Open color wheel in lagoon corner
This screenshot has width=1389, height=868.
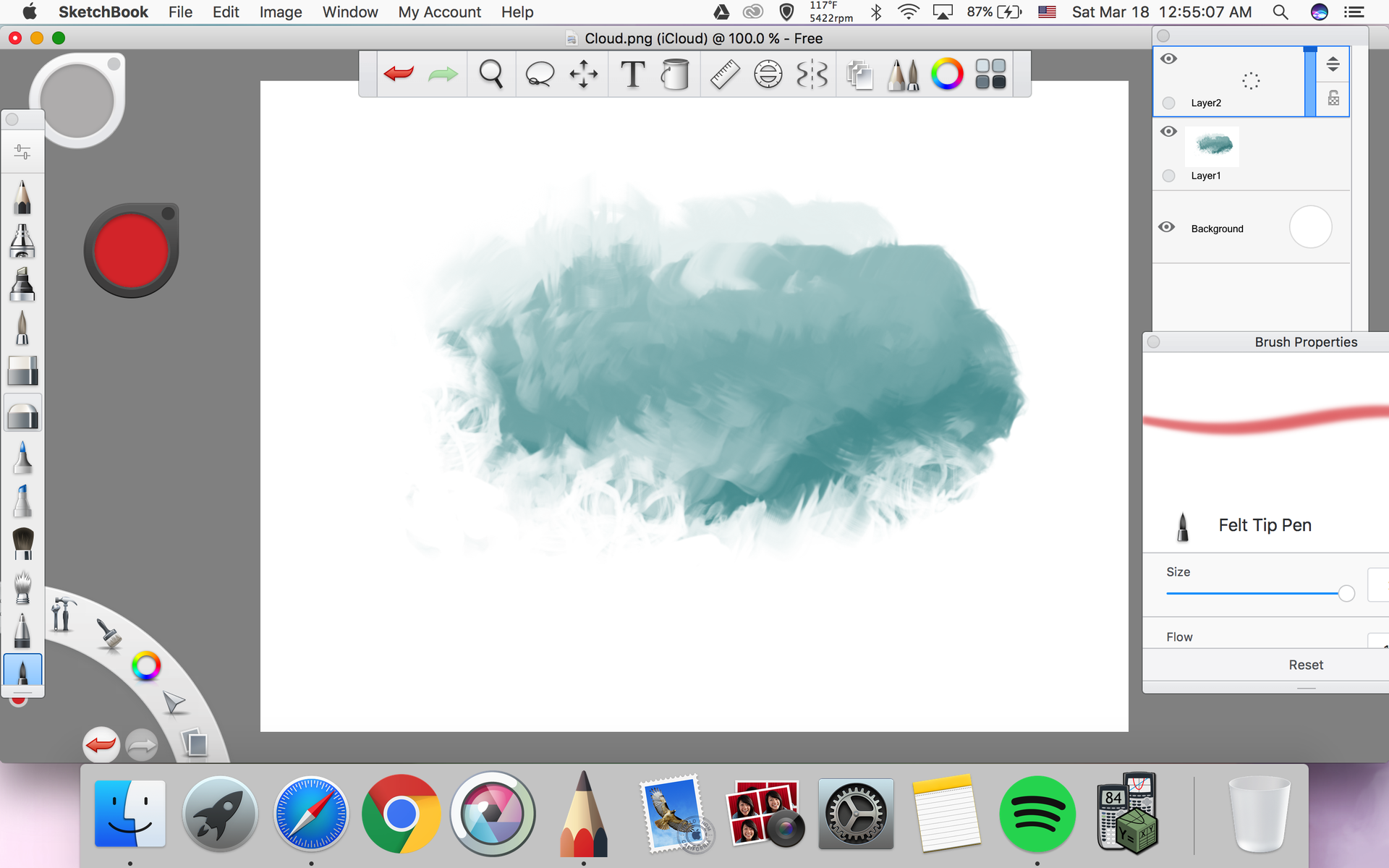click(x=146, y=666)
